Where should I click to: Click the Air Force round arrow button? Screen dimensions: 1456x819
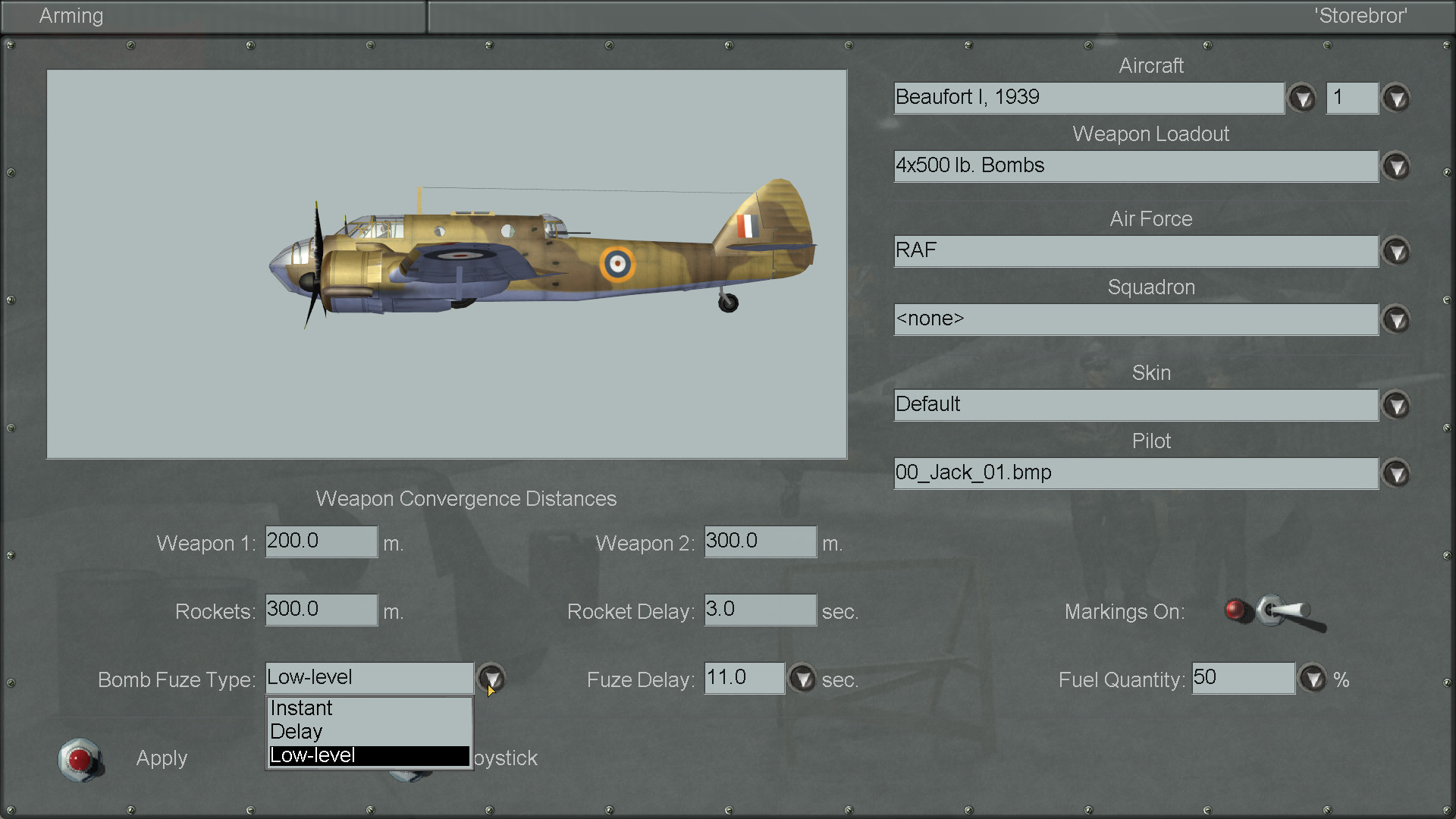tap(1396, 251)
